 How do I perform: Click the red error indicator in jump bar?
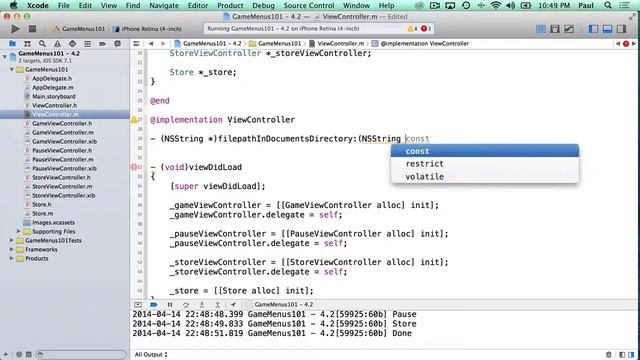pos(626,44)
